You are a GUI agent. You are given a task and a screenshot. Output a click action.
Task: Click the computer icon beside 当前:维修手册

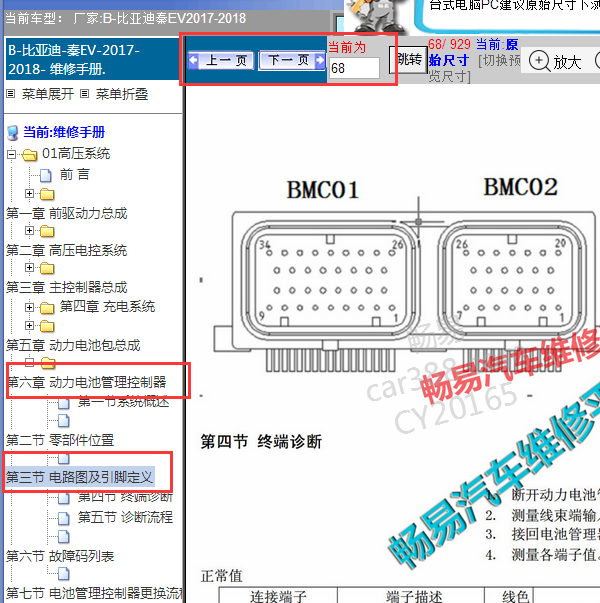click(13, 133)
